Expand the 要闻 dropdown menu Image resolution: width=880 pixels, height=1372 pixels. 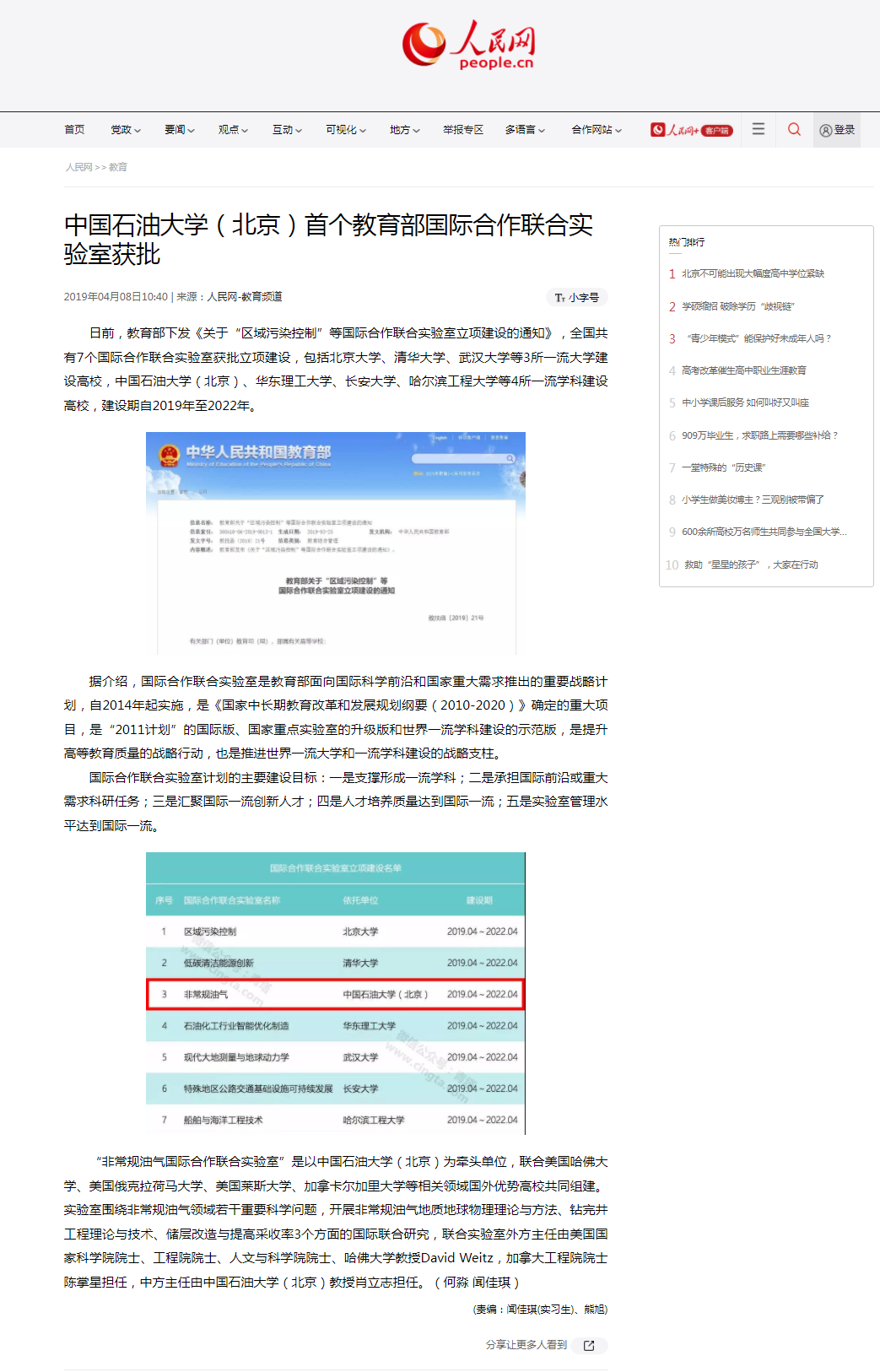click(180, 130)
